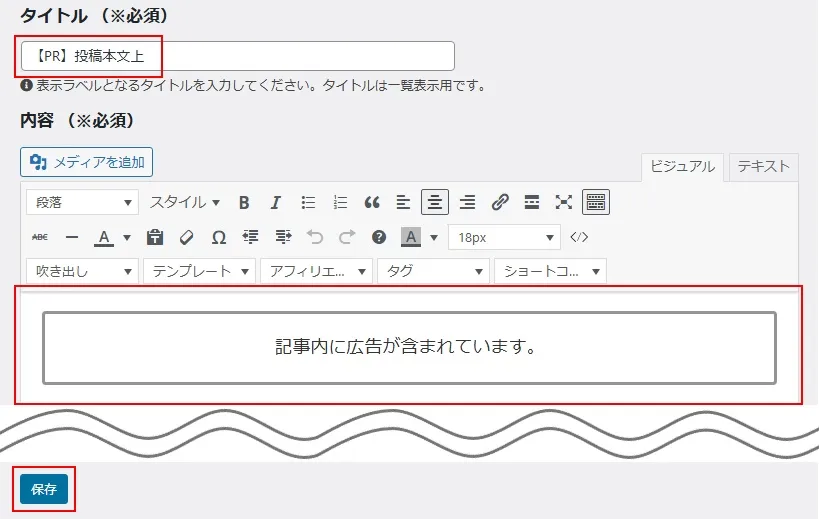Toggle bold formatting in the editor
Image resolution: width=819 pixels, height=519 pixels.
pos(244,202)
